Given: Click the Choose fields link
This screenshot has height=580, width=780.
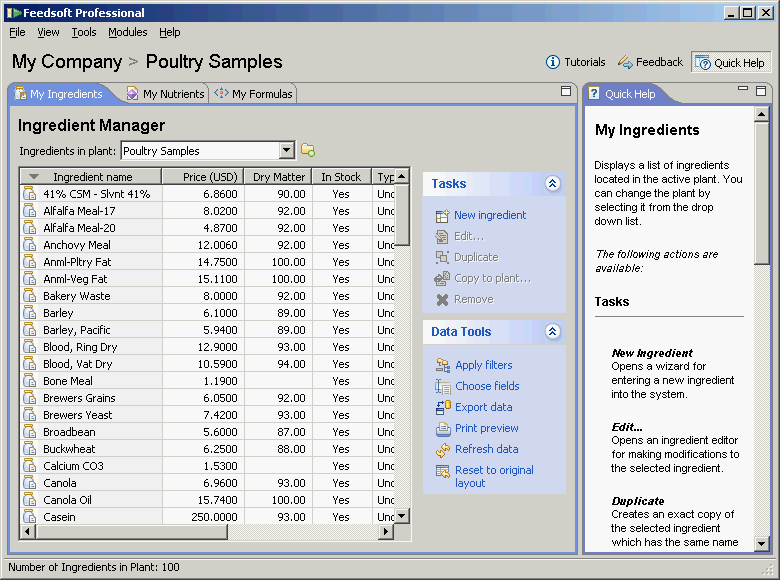Looking at the screenshot, I should click(487, 386).
